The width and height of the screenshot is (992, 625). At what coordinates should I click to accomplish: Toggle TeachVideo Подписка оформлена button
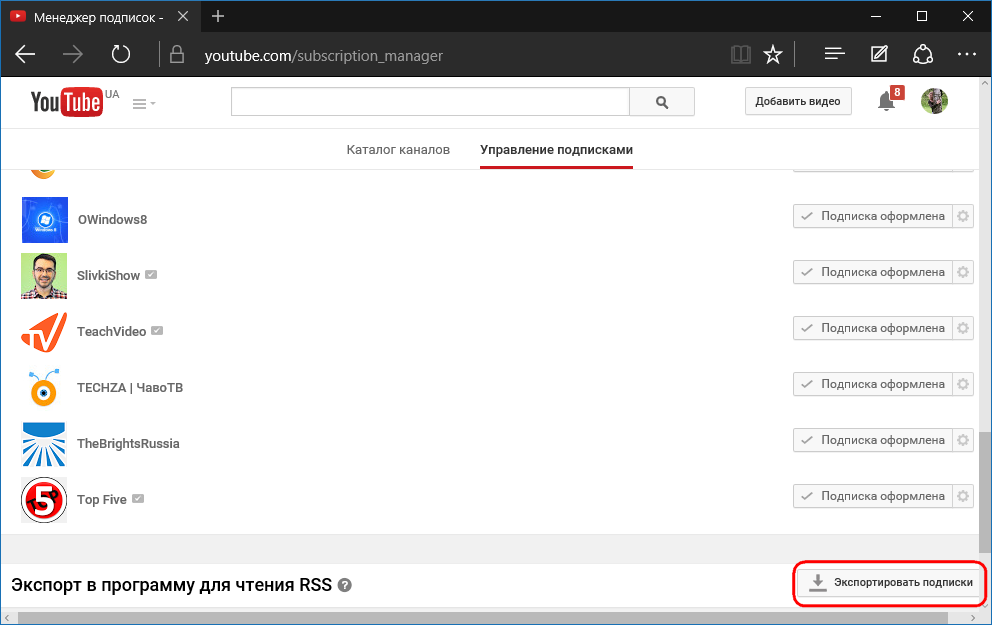tap(872, 328)
